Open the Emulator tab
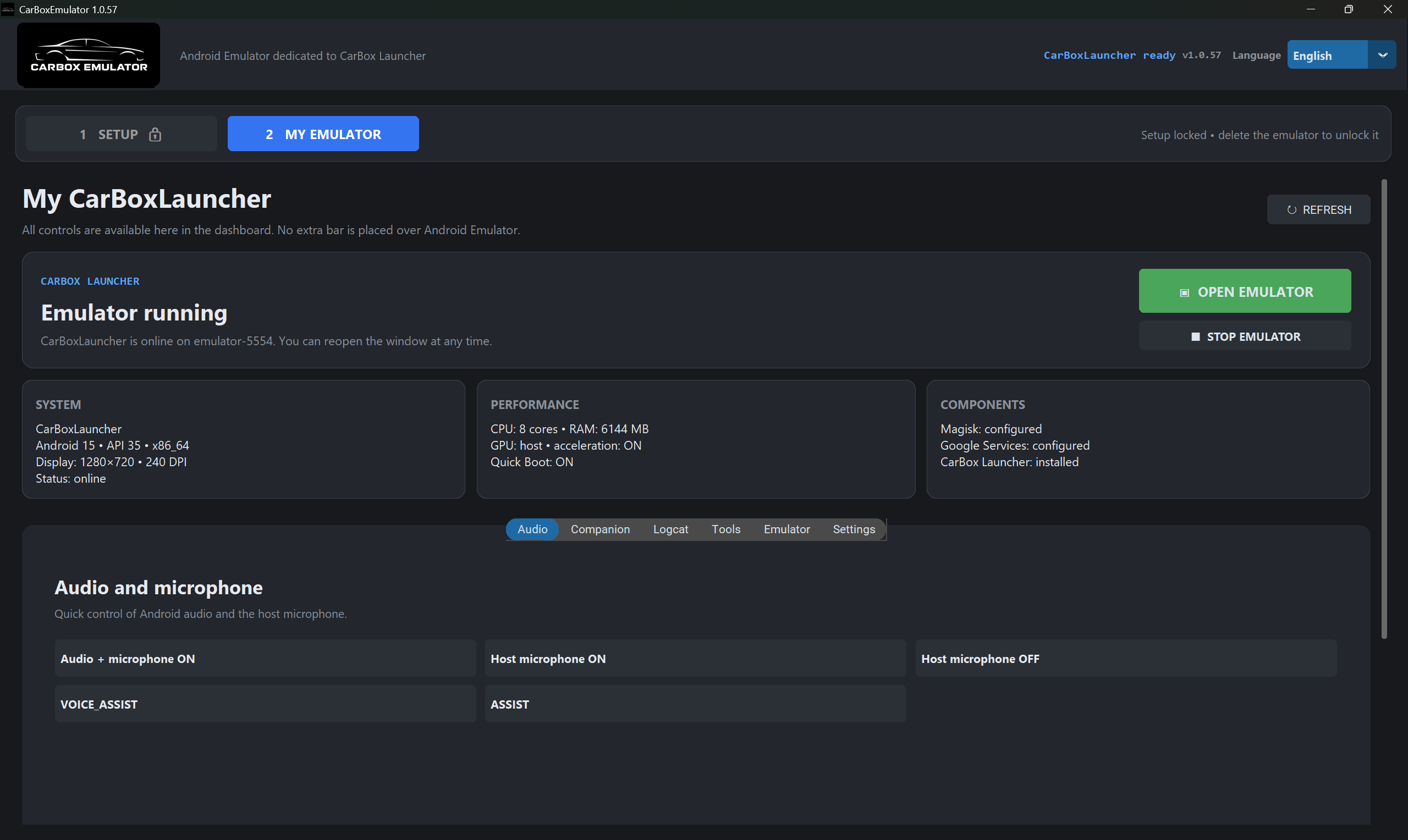The width and height of the screenshot is (1408, 840). click(x=787, y=529)
